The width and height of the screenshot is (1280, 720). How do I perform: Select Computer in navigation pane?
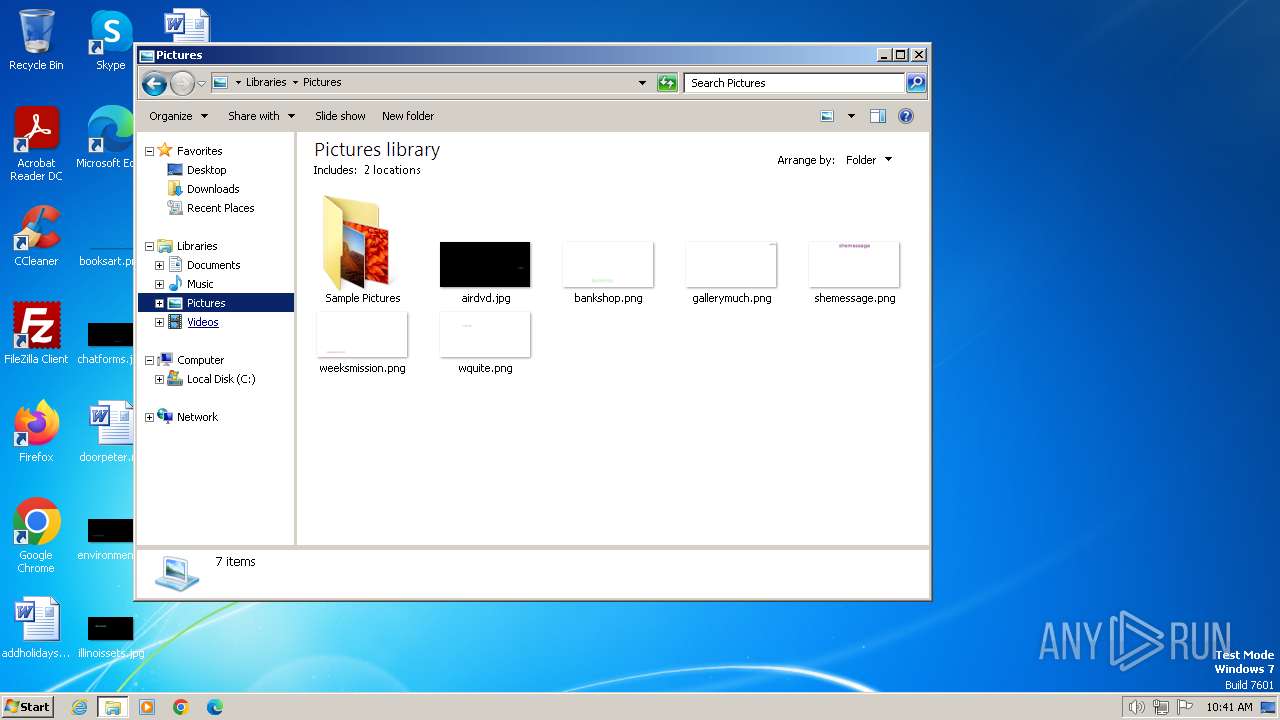coord(200,360)
